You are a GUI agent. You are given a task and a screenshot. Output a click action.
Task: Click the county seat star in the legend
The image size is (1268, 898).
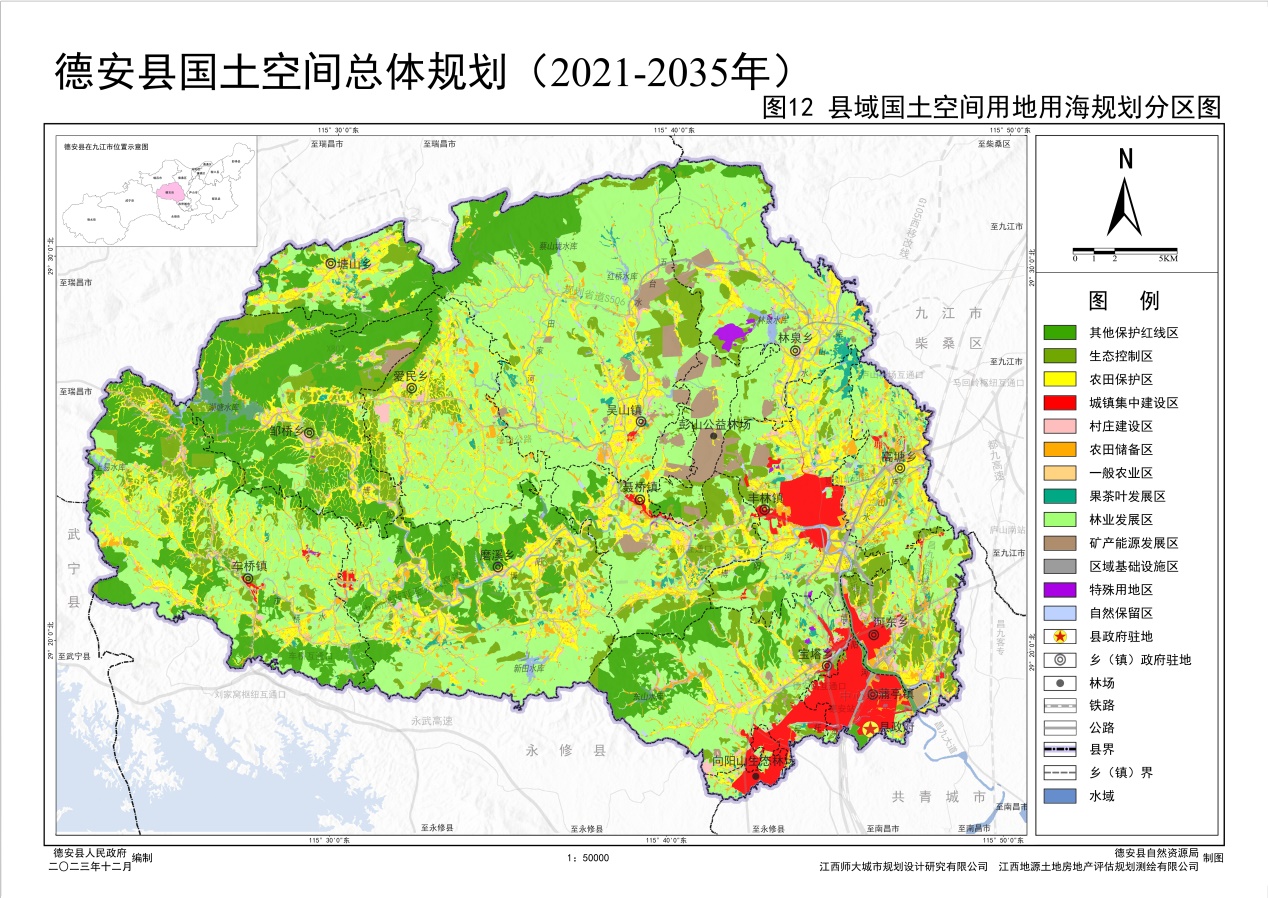1059,636
